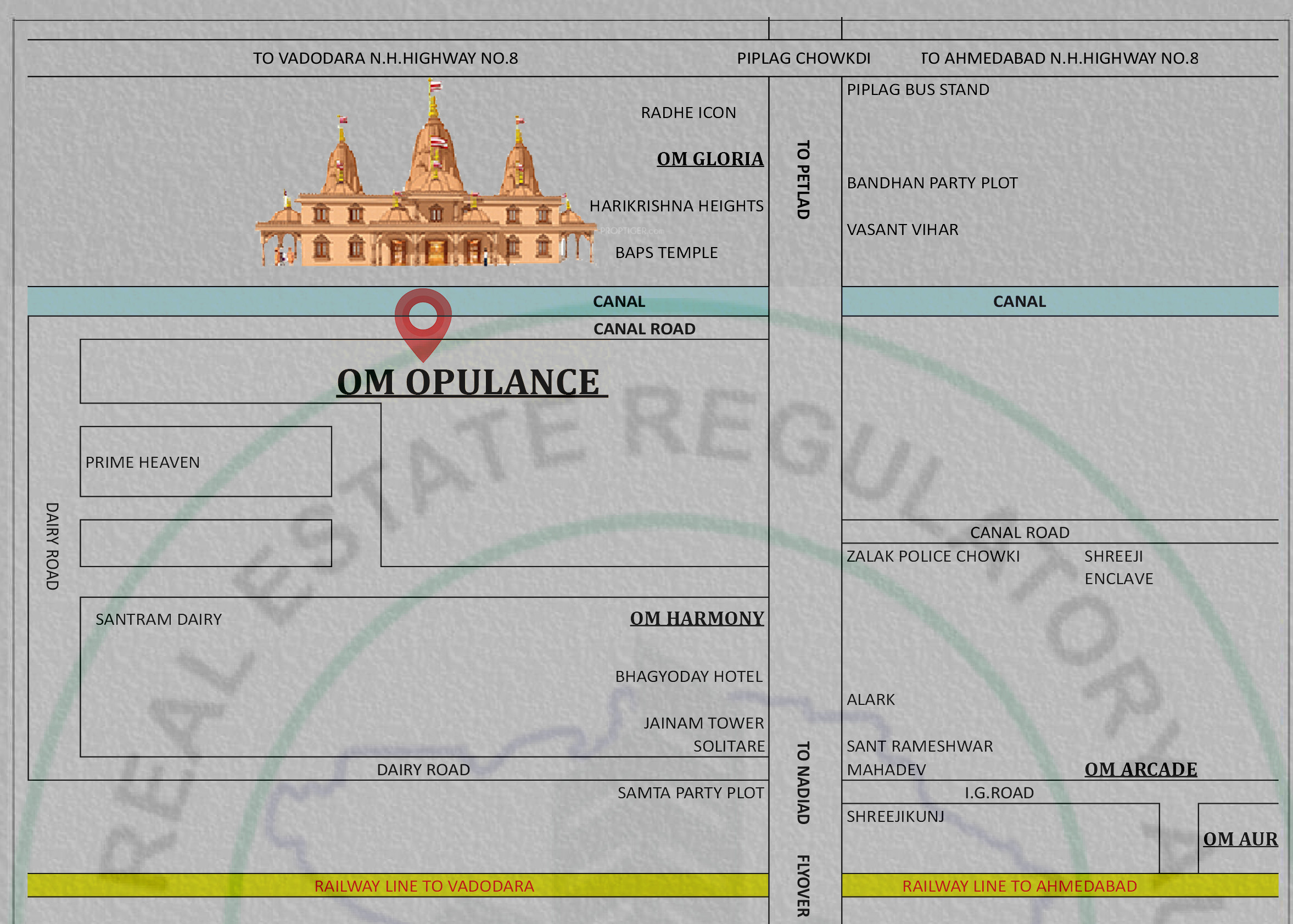Click the HARIKRISHNA HEIGHTS label
Image resolution: width=1293 pixels, height=924 pixels.
click(x=676, y=206)
